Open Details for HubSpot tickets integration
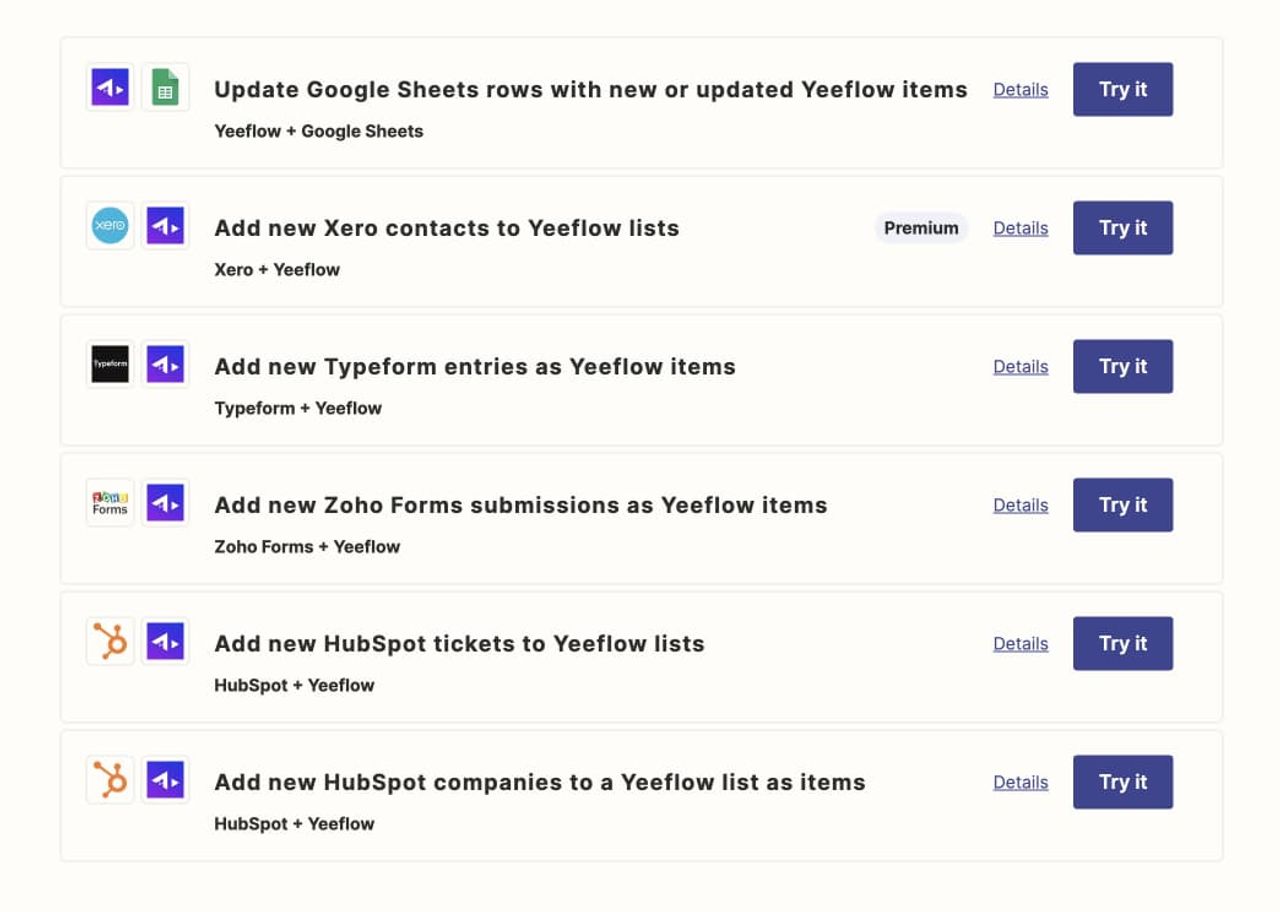The image size is (1280, 912). point(1020,644)
